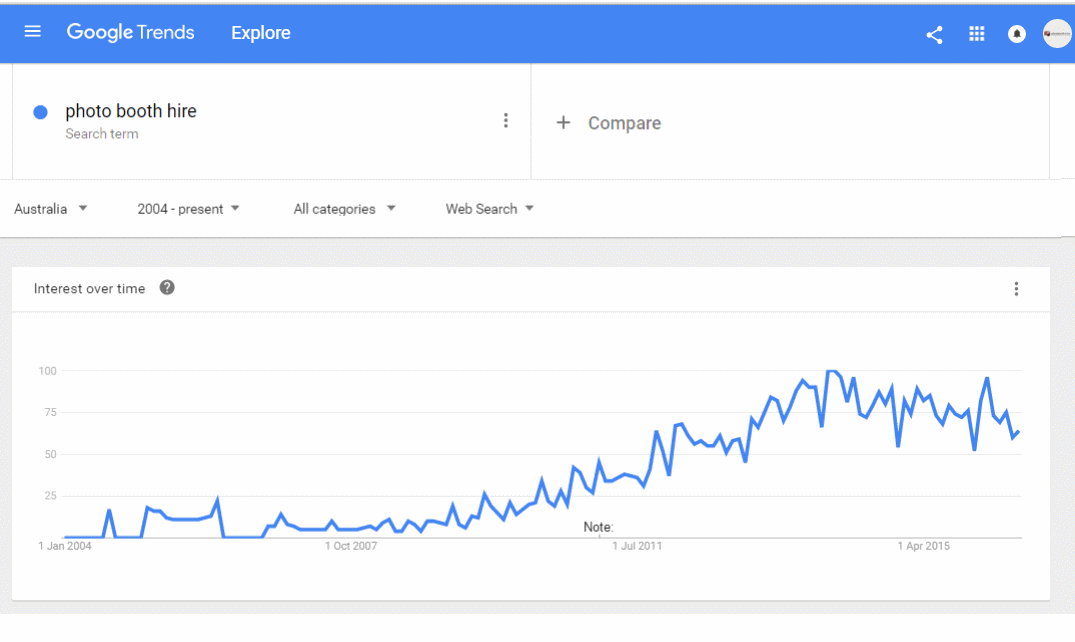Image resolution: width=1075 pixels, height=642 pixels.
Task: Open the Google apps grid
Action: [976, 34]
